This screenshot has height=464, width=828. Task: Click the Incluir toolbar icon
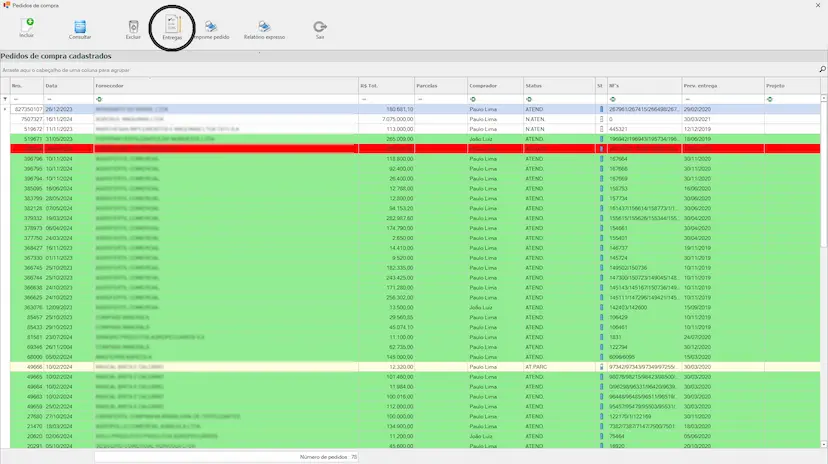(x=27, y=24)
